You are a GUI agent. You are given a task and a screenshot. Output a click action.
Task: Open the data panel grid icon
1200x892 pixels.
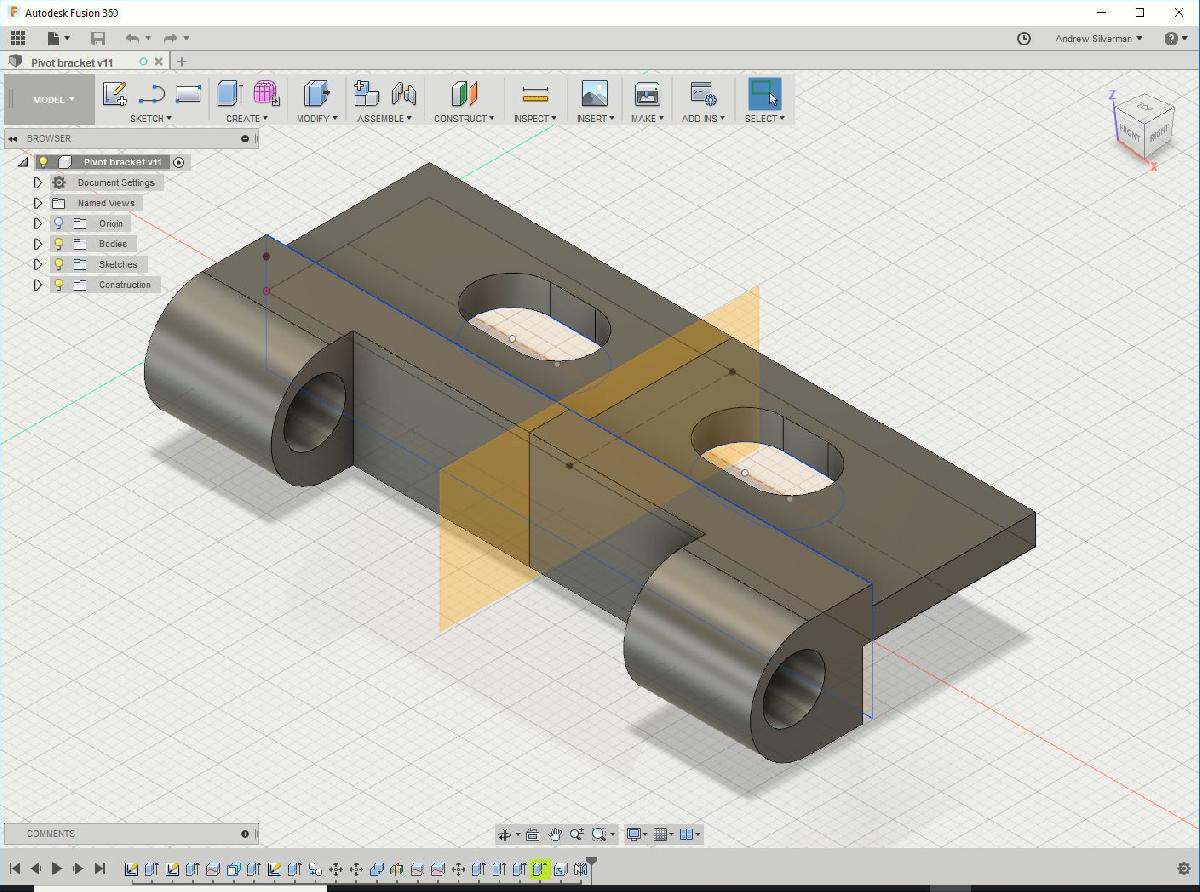click(x=18, y=38)
